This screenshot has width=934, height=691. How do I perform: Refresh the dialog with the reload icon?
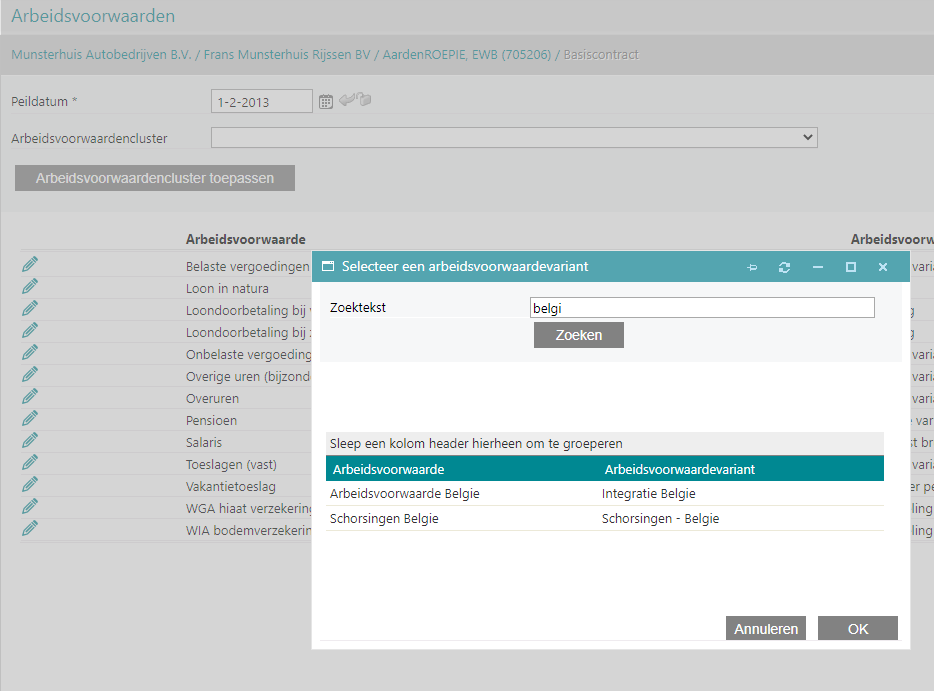(x=784, y=267)
